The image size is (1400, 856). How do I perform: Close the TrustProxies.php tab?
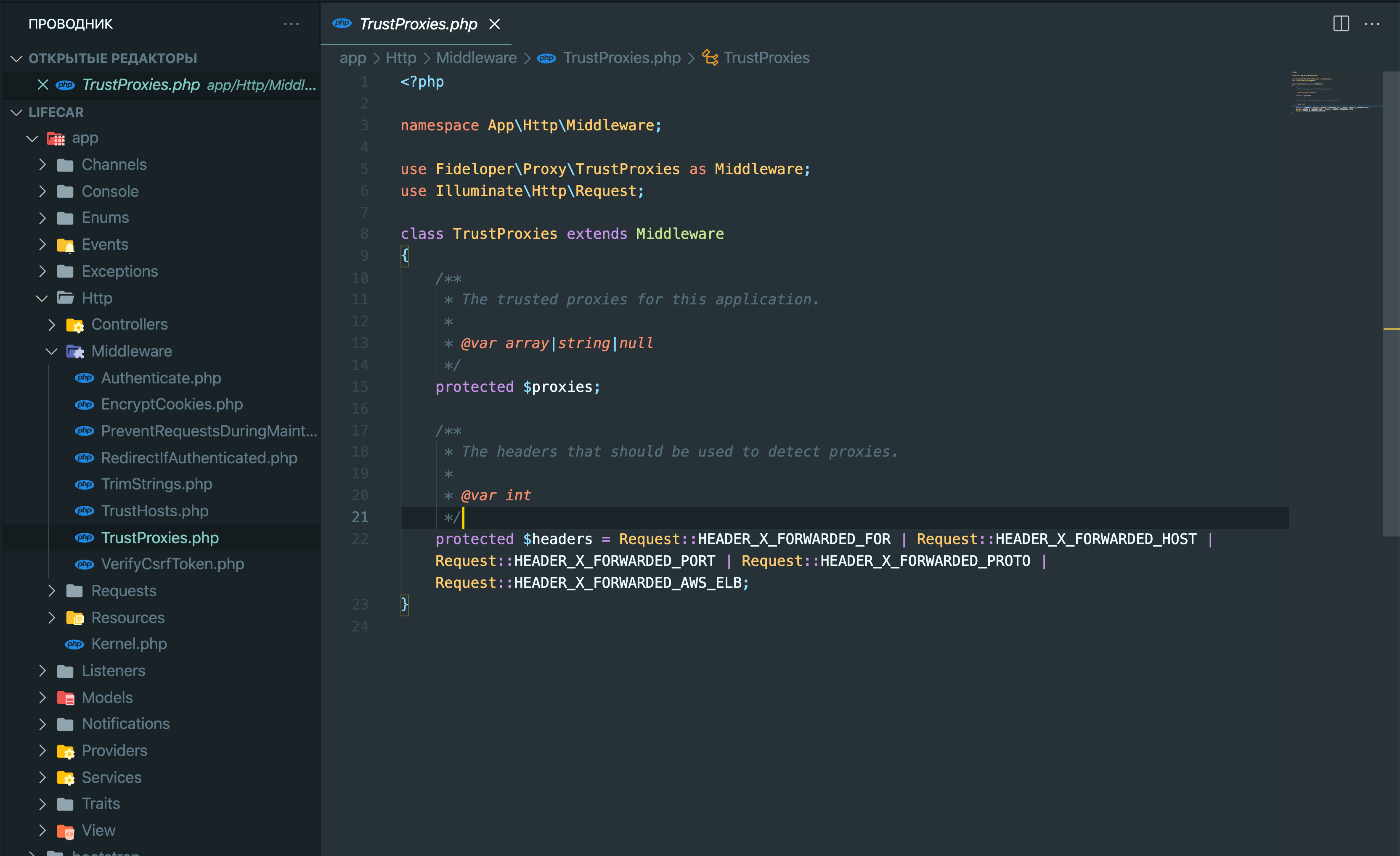495,24
